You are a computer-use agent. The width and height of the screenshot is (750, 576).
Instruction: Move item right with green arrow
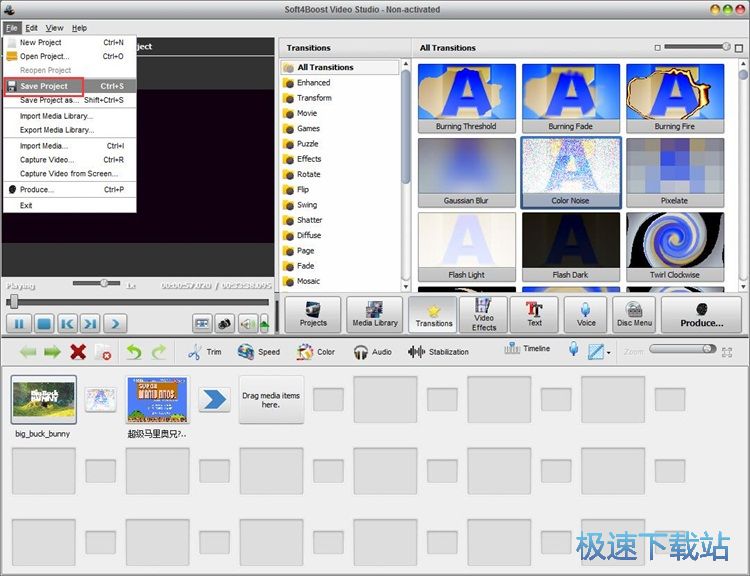[52, 352]
